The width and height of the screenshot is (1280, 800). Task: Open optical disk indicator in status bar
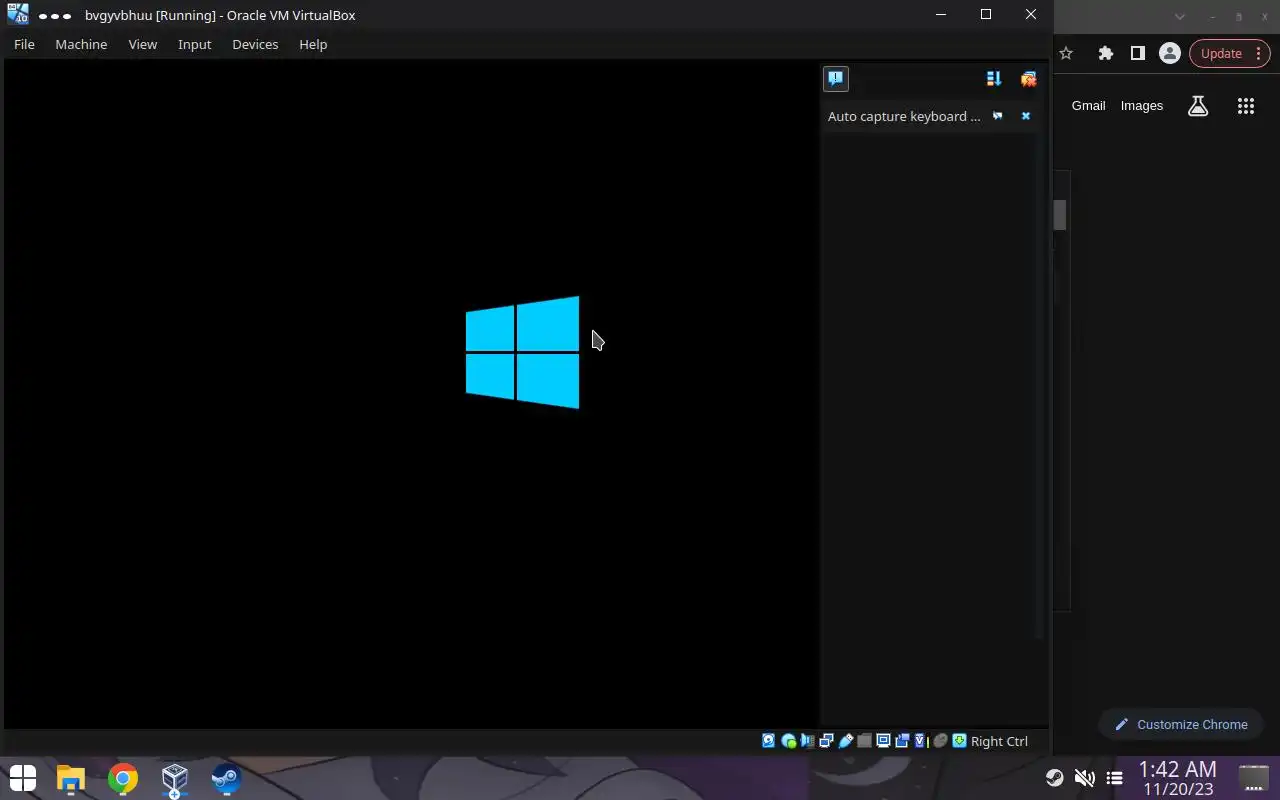pos(789,741)
